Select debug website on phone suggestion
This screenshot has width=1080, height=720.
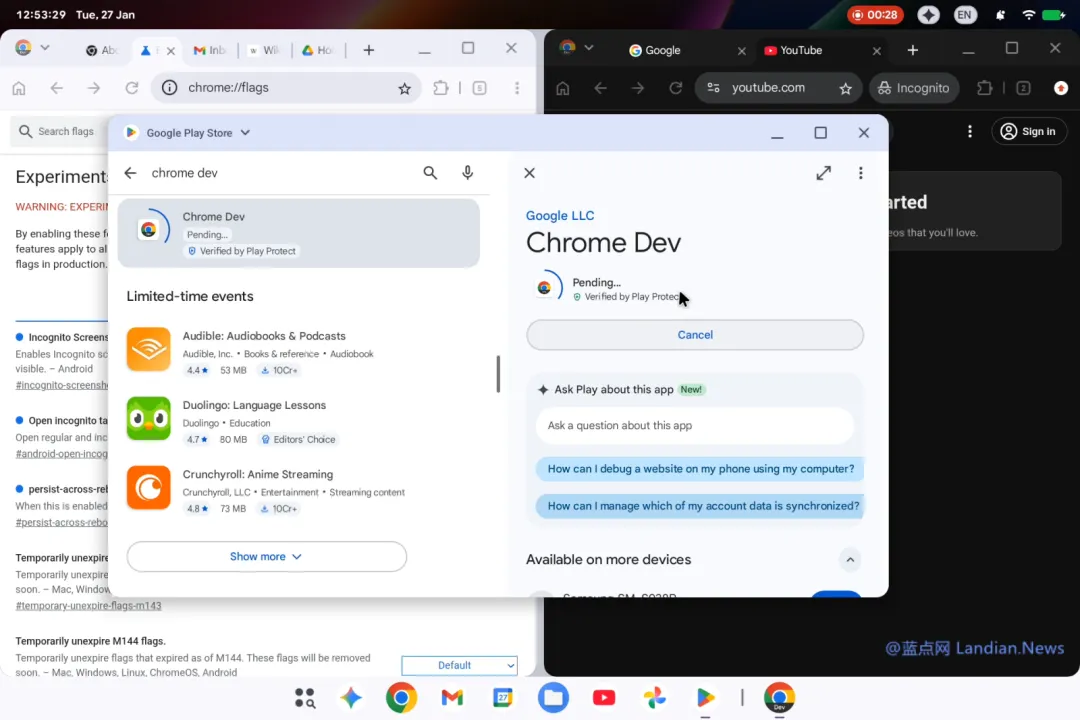(700, 469)
